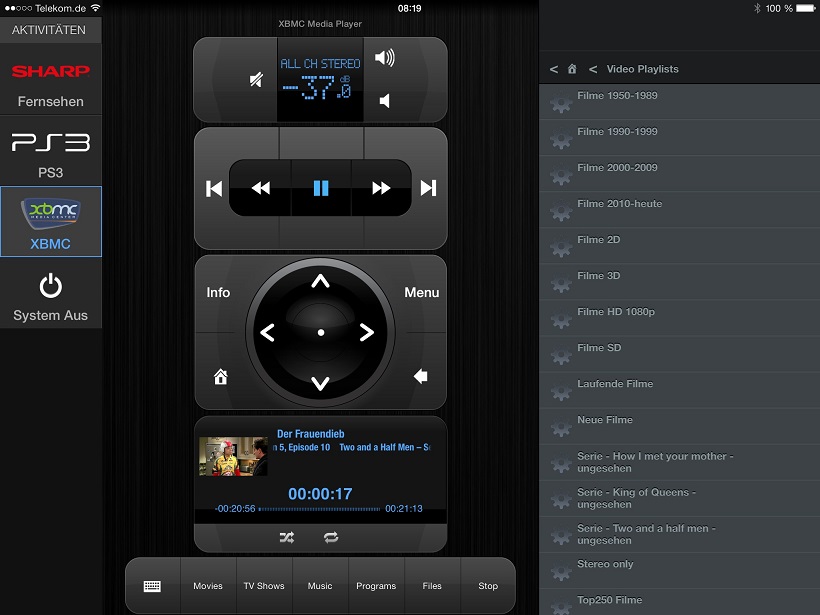Screen dimensions: 820x615
Task: Open playlist Filme 1990-1999
Action: coord(679,138)
